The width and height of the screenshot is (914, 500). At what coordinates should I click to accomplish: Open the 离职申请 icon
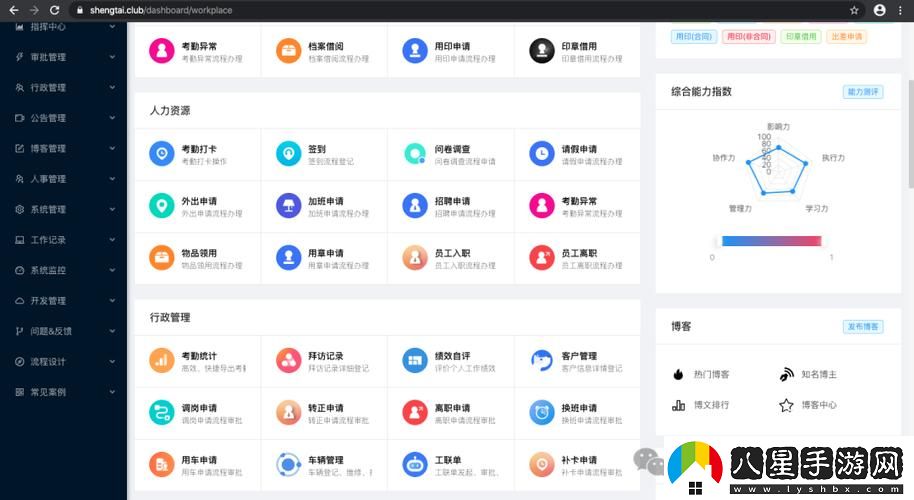[415, 413]
